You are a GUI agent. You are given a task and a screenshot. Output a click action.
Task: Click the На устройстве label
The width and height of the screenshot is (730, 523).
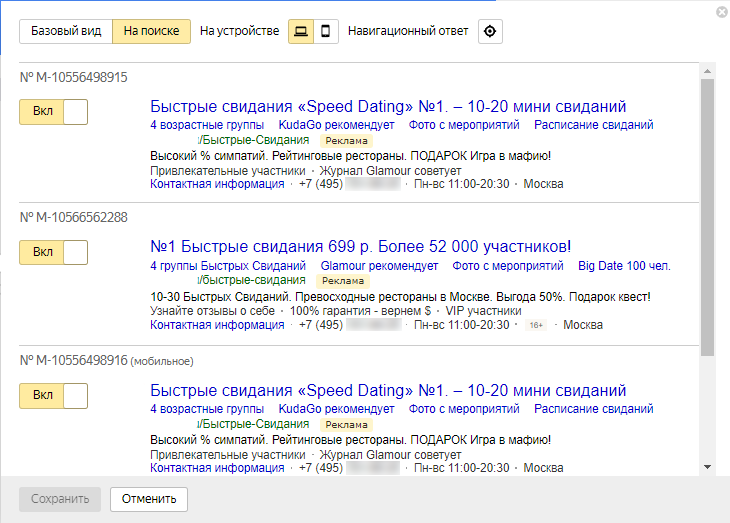pyautogui.click(x=239, y=31)
